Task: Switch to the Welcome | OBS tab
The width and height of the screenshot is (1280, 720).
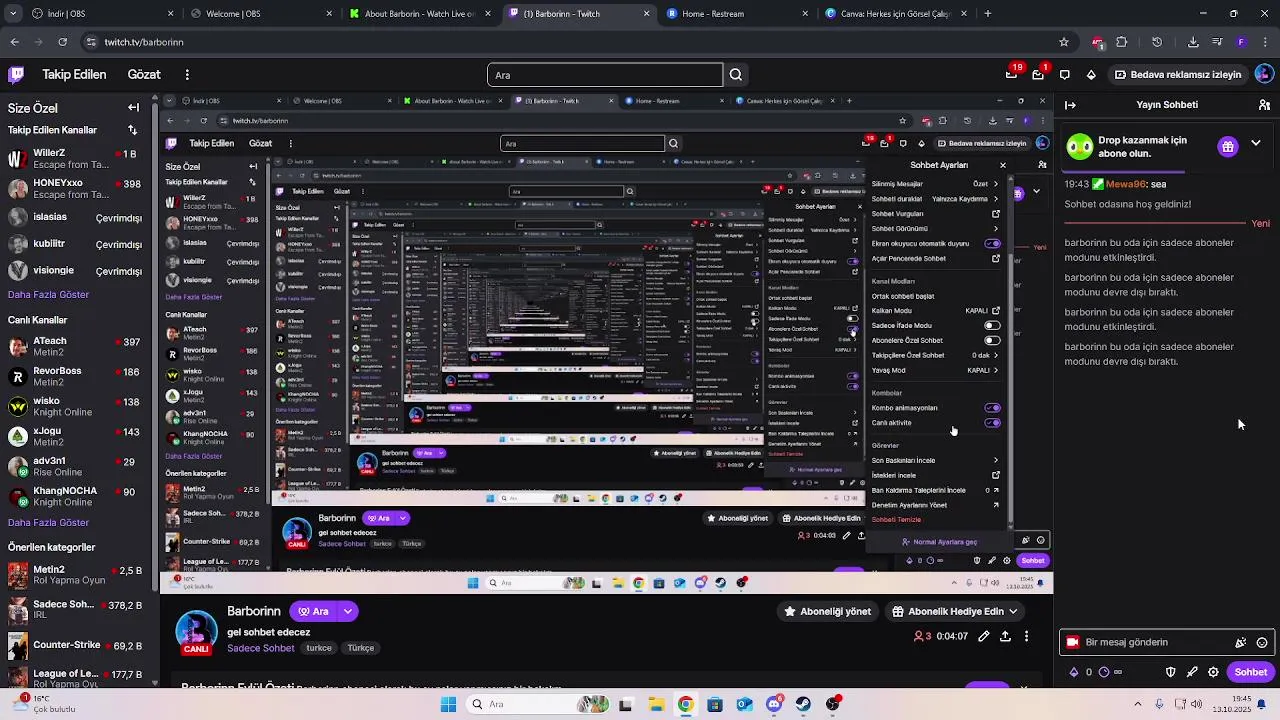Action: (x=260, y=14)
